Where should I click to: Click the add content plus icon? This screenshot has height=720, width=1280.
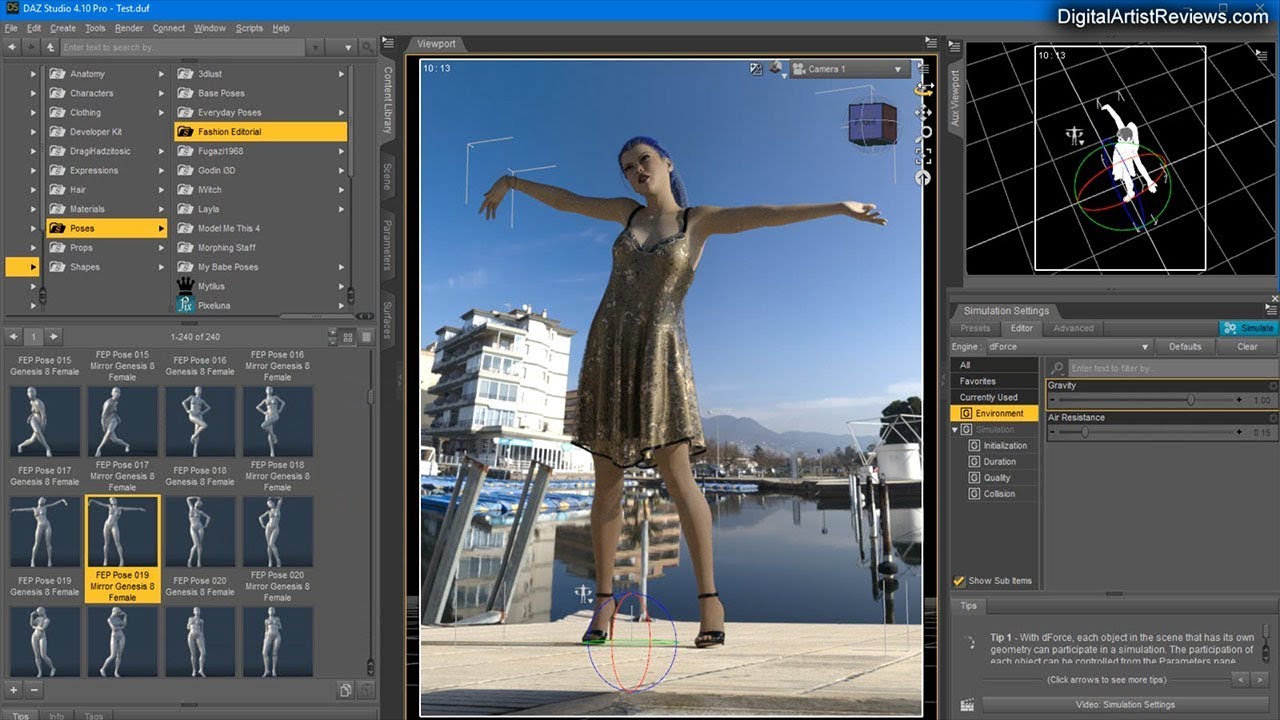coord(14,690)
